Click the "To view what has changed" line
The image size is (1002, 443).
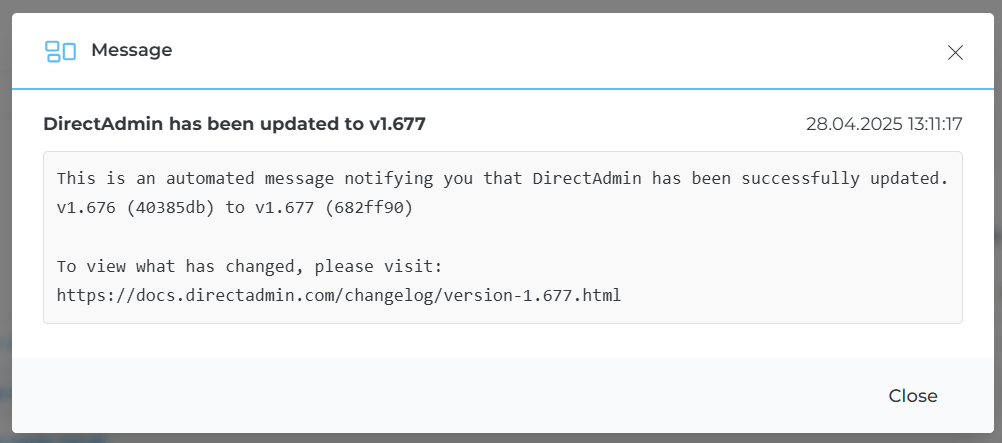coord(249,266)
